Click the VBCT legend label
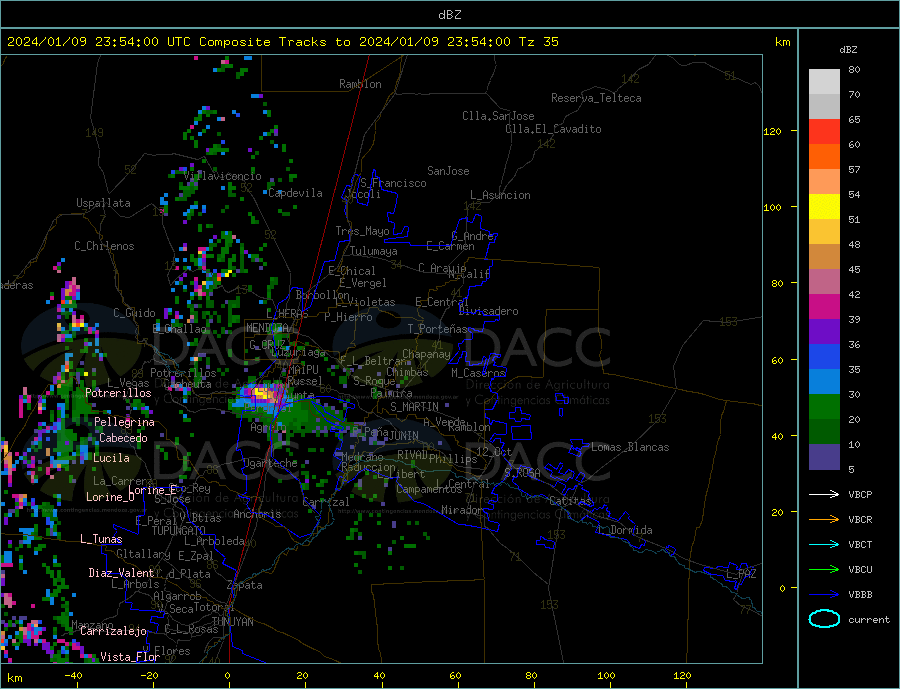 coord(860,544)
